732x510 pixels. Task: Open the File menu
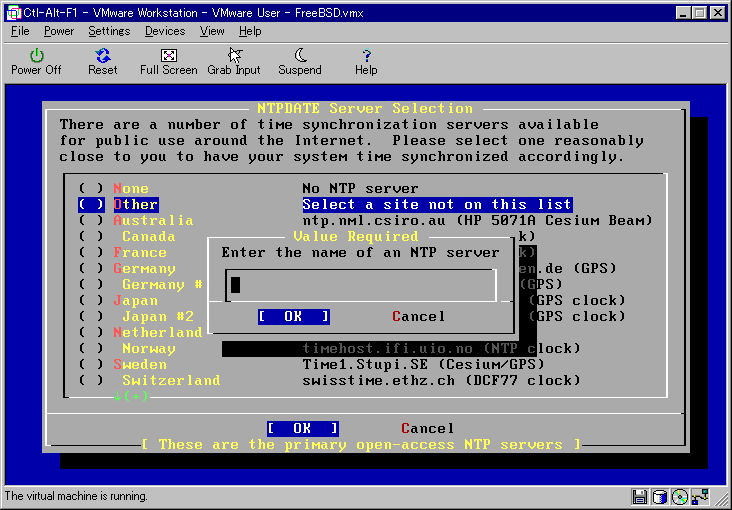click(20, 31)
